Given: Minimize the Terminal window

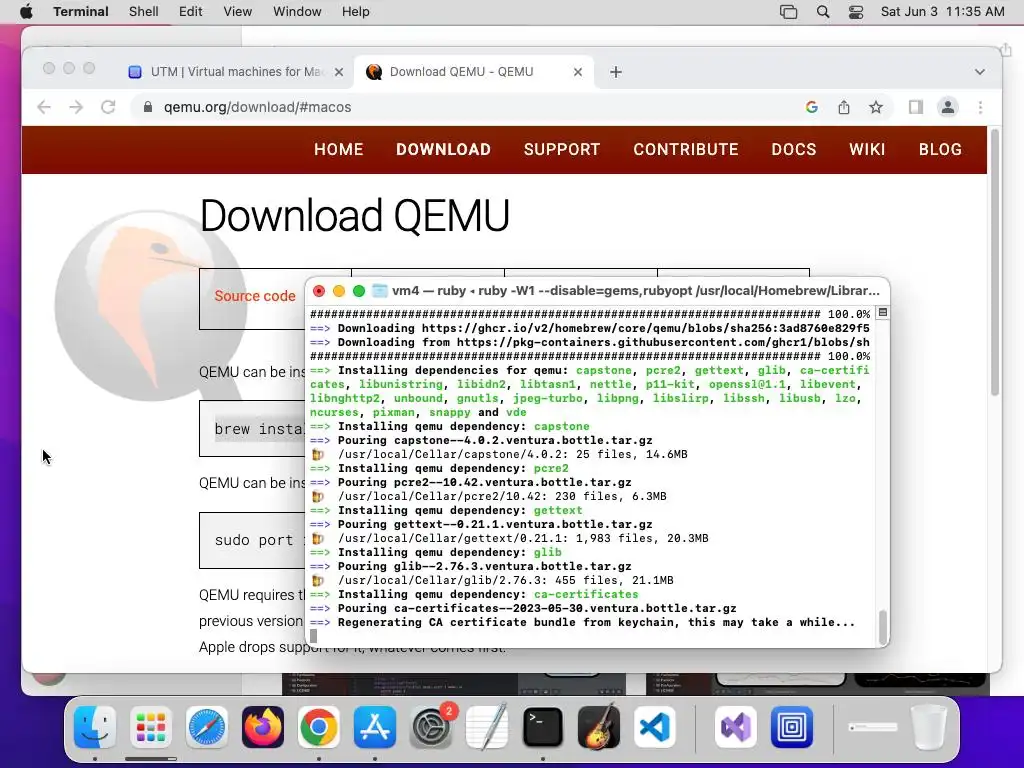Looking at the screenshot, I should point(338,291).
